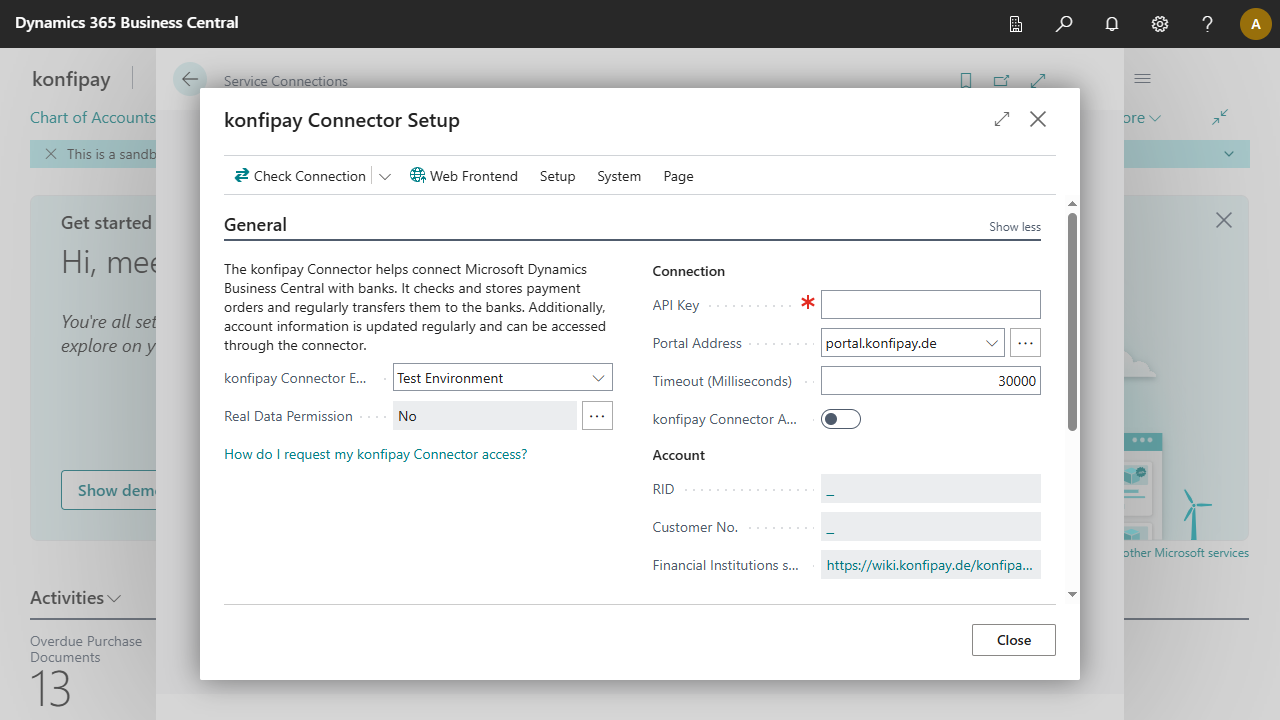Screen dimensions: 1280x720
Task: Open Service Connections page in new window
Action: (x=1002, y=81)
